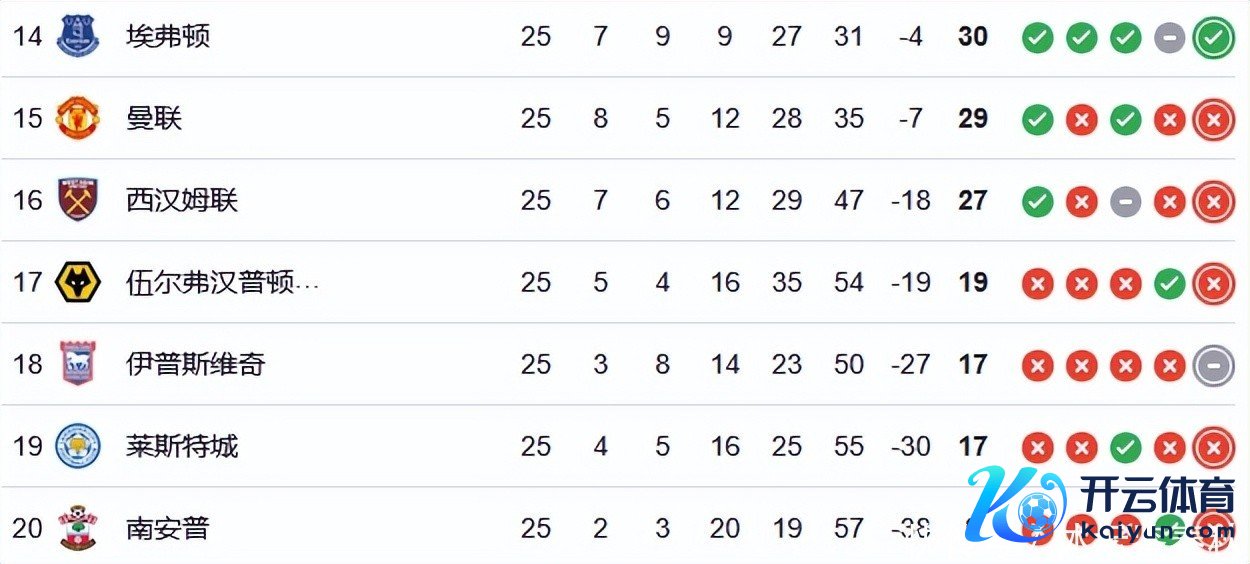Click the Southampton club crest

tap(77, 528)
